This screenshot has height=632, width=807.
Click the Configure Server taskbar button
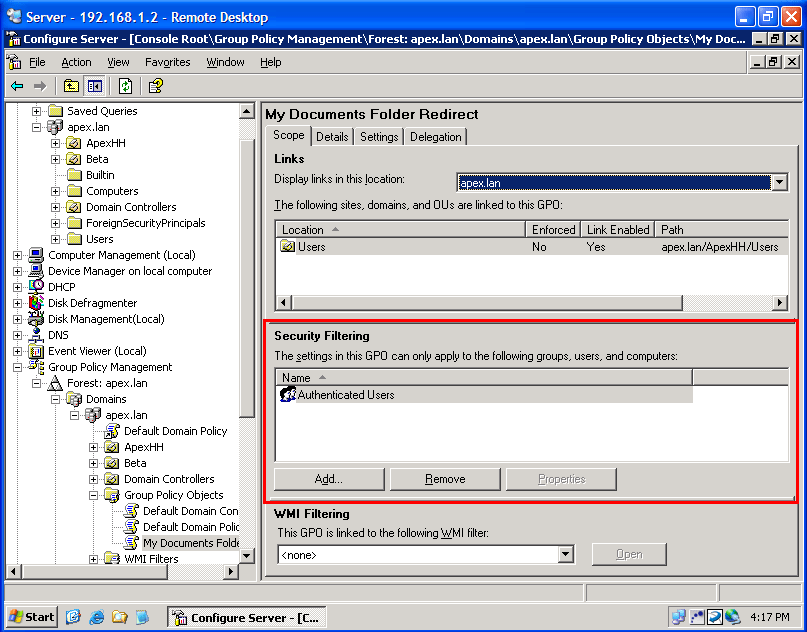click(x=247, y=617)
